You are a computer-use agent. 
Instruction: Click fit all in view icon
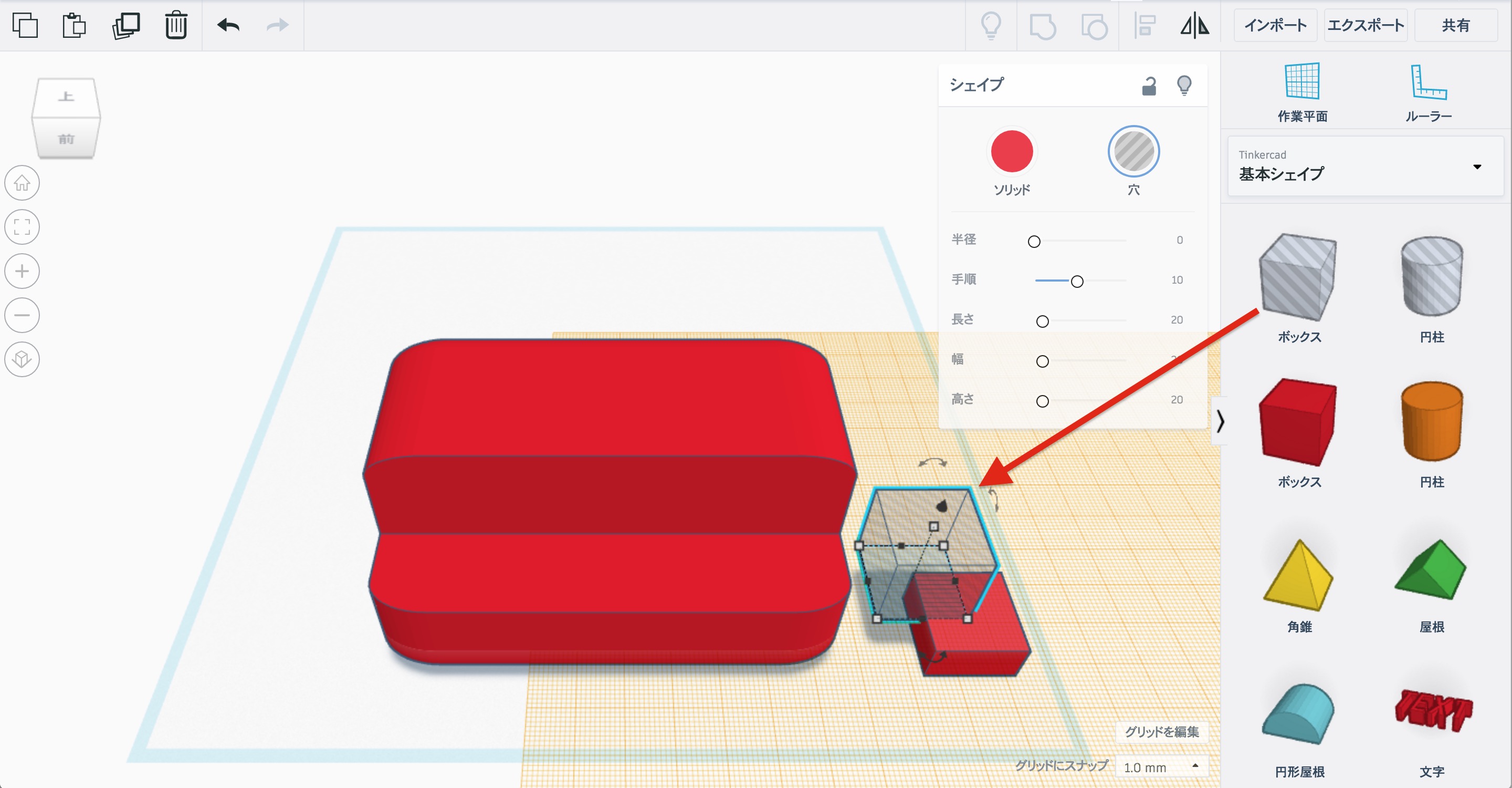point(22,227)
